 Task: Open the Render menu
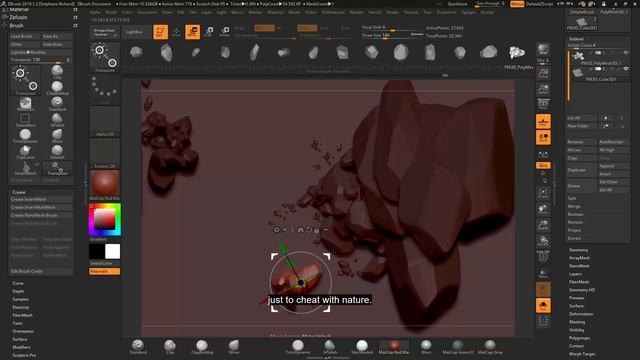(x=356, y=12)
